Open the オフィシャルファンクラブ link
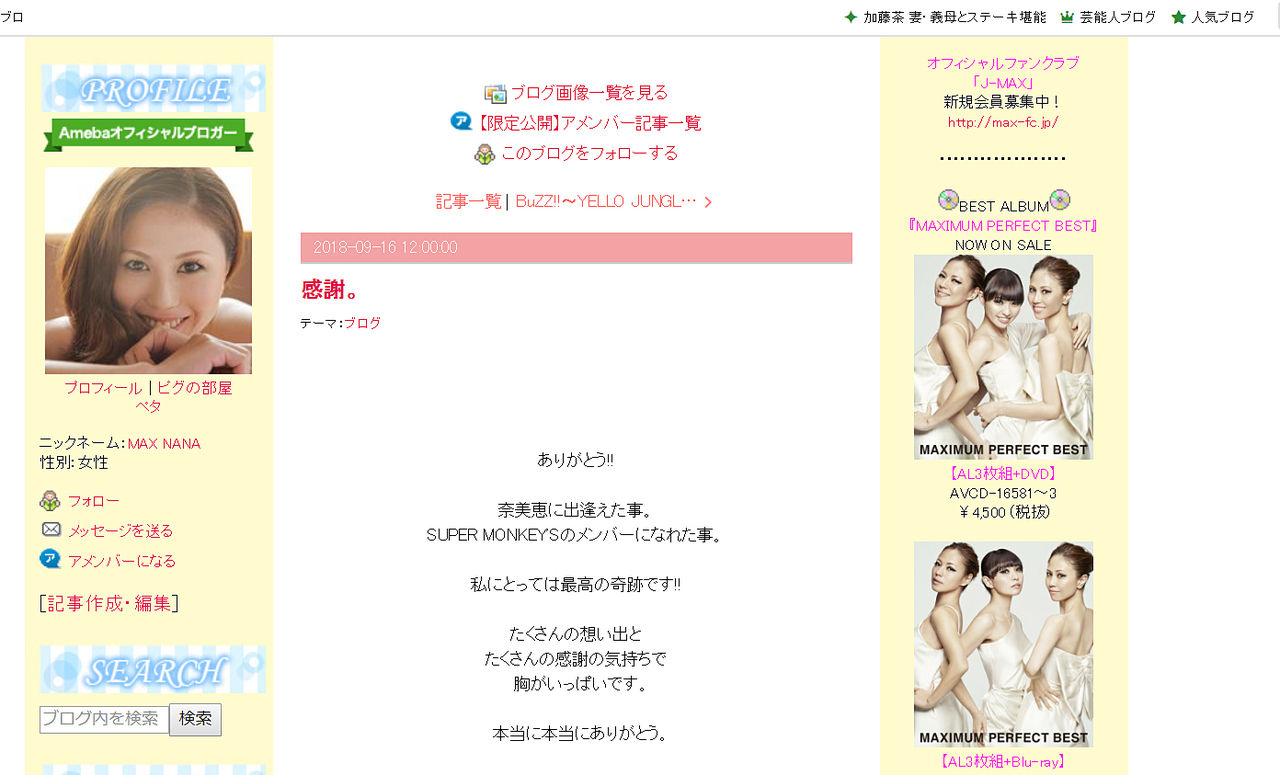This screenshot has width=1280, height=775. pyautogui.click(x=1003, y=63)
